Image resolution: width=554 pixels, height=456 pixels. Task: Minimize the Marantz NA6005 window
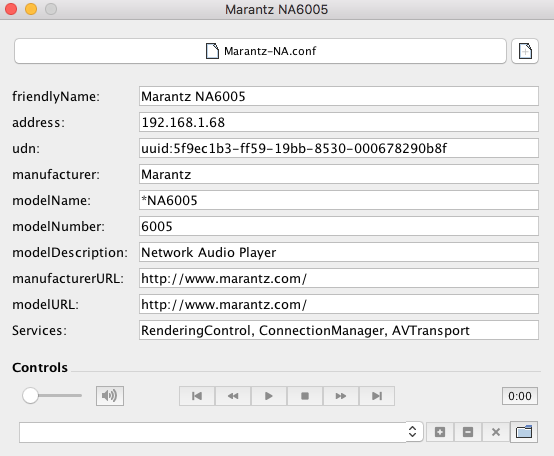(x=31, y=9)
